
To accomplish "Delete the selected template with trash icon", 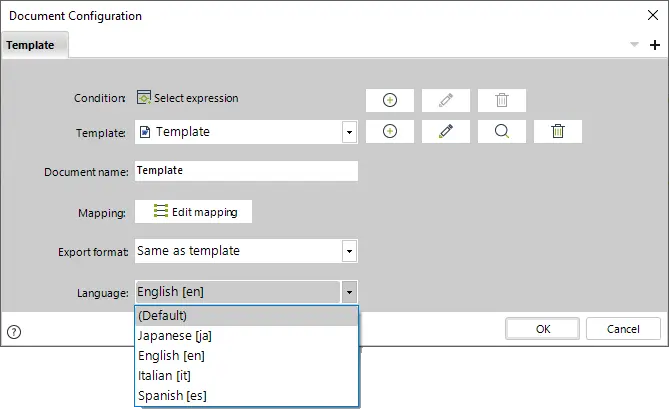I will tap(558, 131).
